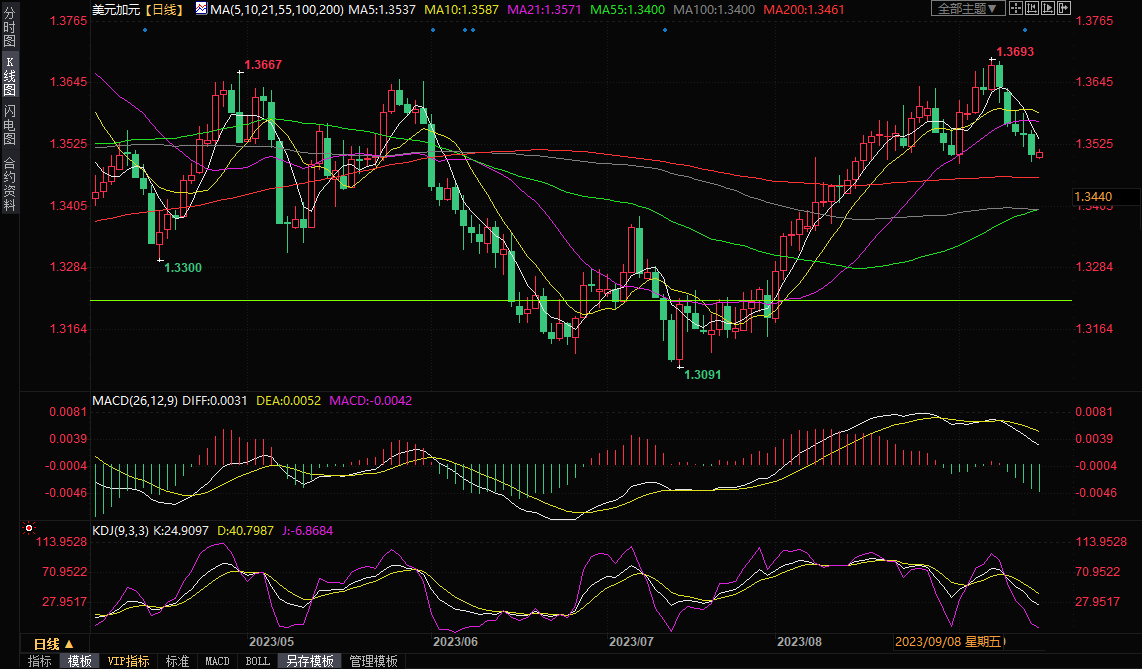This screenshot has width=1142, height=669.
Task: Click the 2023/09/08 星期五 date marker
Action: pos(949,641)
